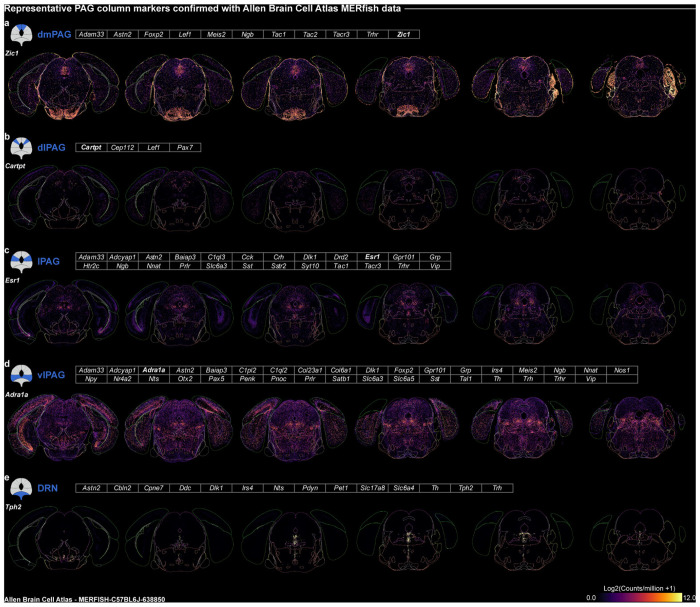The height and width of the screenshot is (607, 700).
Task: Click the dmPAG column diagram icon
Action: pos(18,36)
